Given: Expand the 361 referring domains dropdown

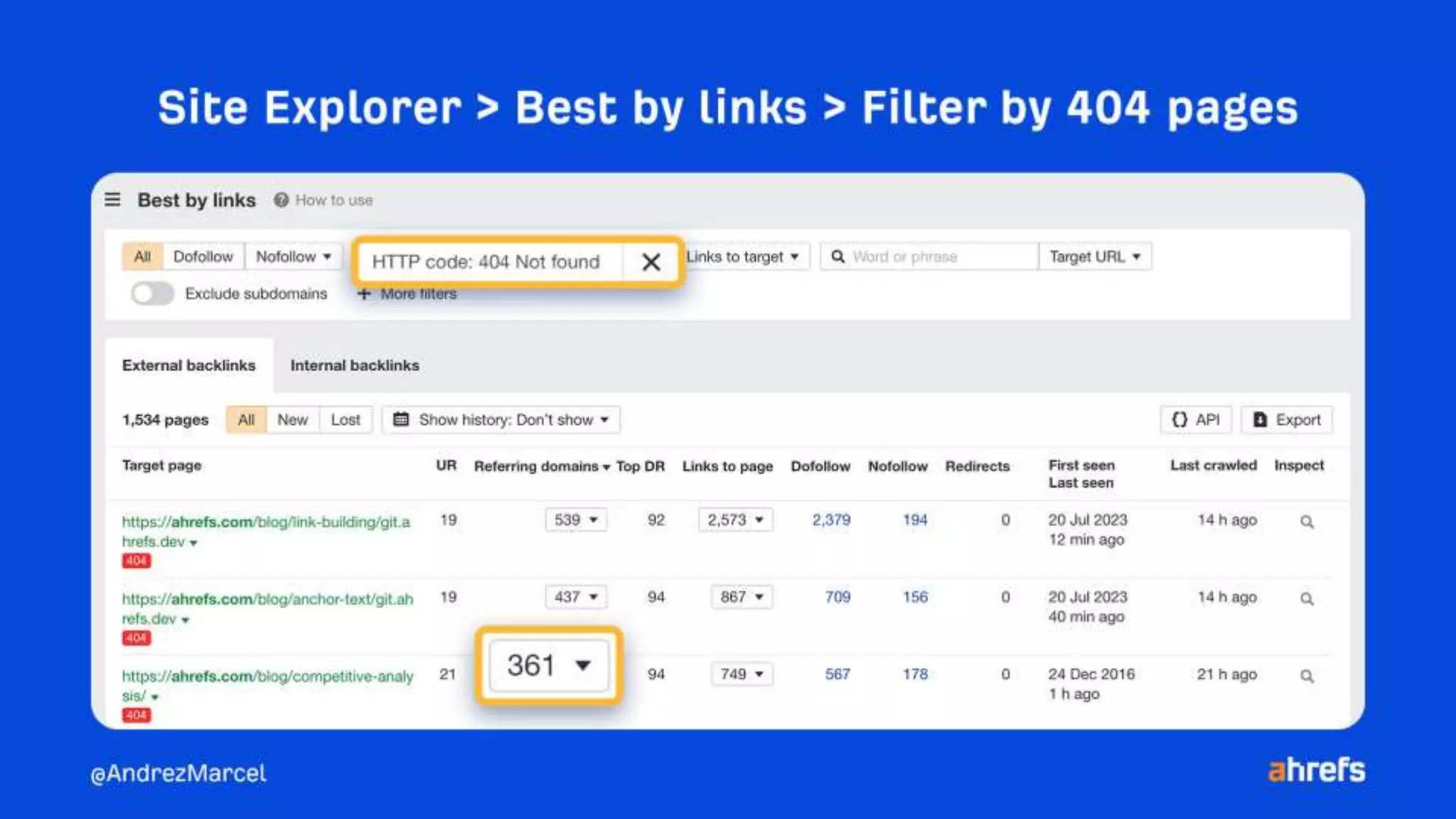Looking at the screenshot, I should (548, 665).
